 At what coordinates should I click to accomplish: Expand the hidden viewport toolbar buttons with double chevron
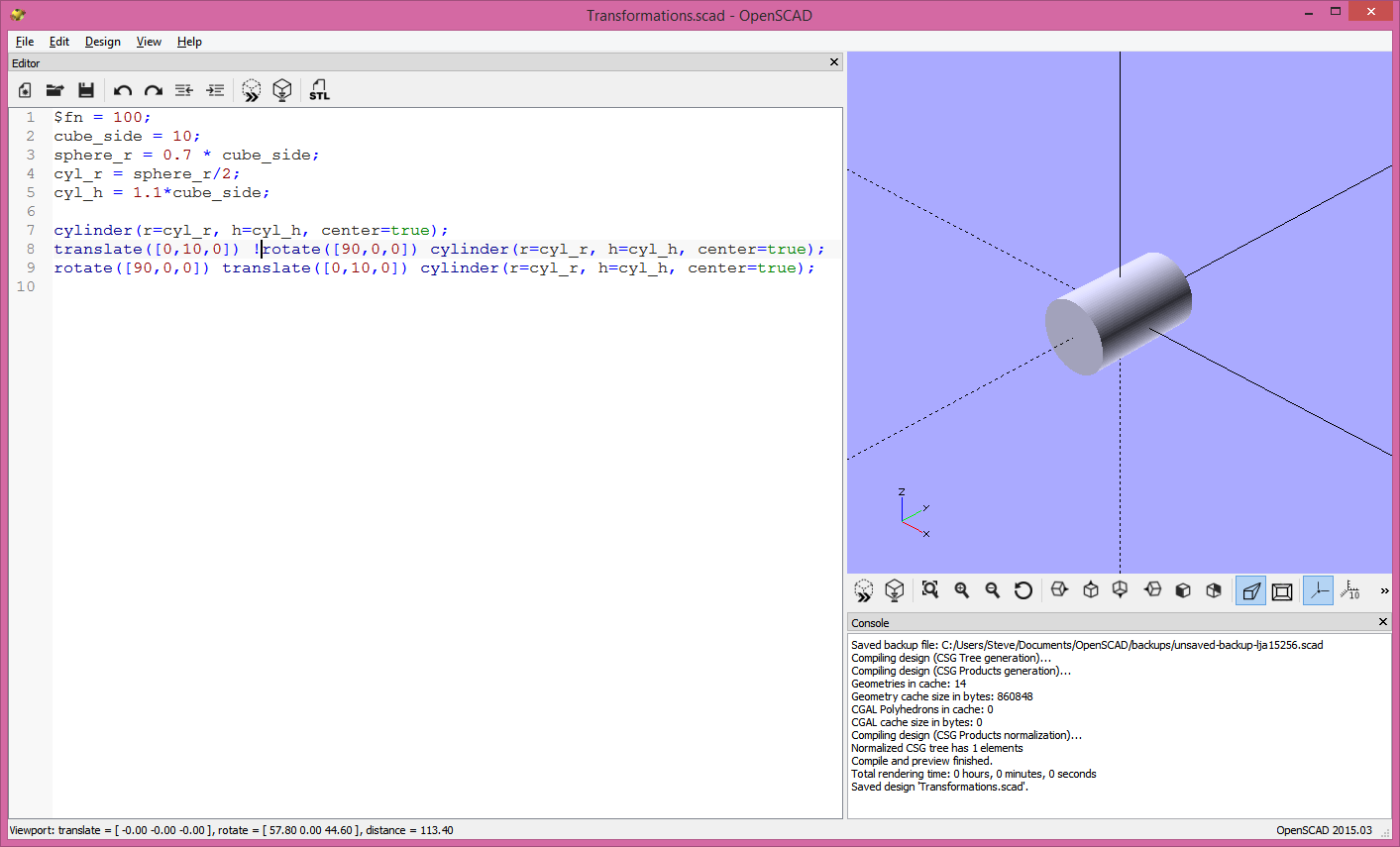point(1384,589)
